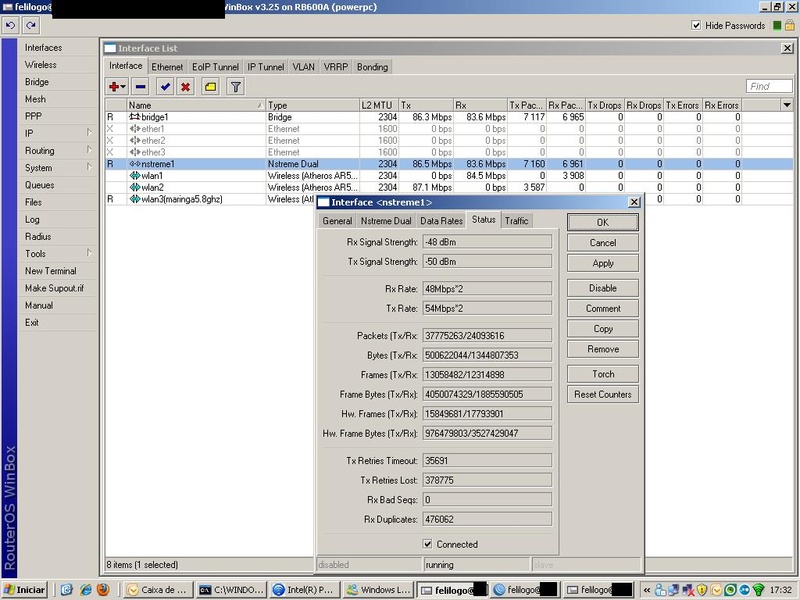Toggle the Connected checkbox

(428, 544)
